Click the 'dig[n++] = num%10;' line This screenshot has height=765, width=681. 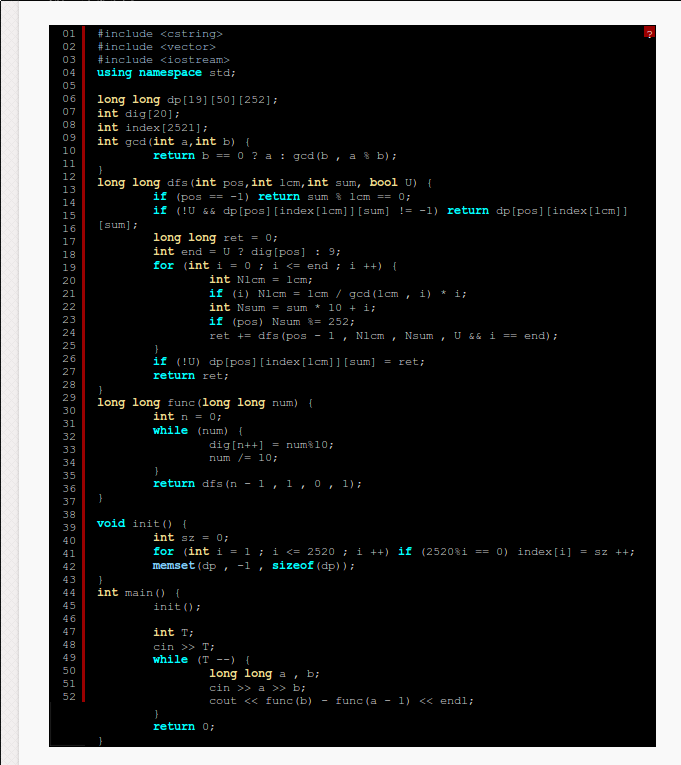pos(271,445)
